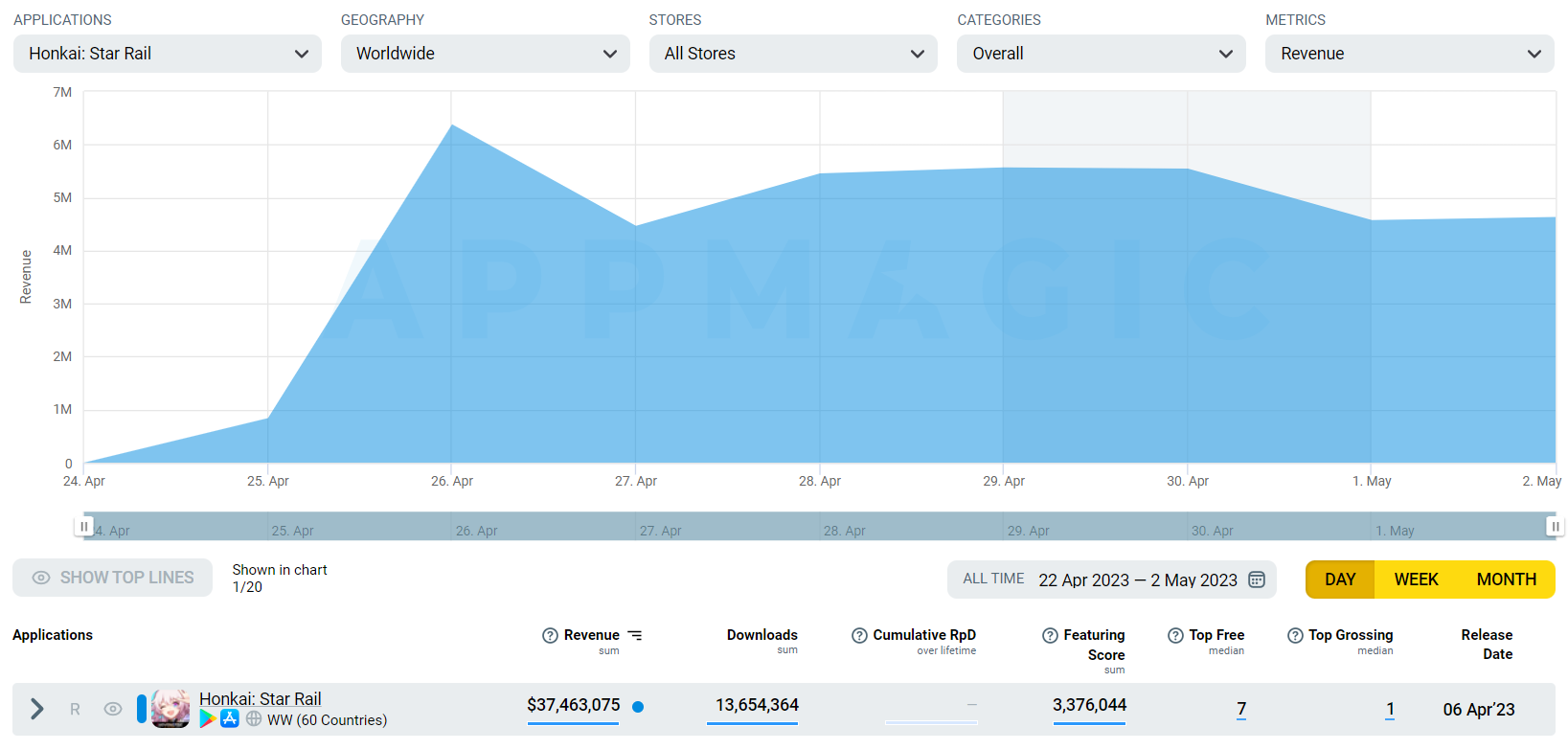Click the Shown in chart 1/20 text
This screenshot has width=1568, height=750.
[280, 578]
